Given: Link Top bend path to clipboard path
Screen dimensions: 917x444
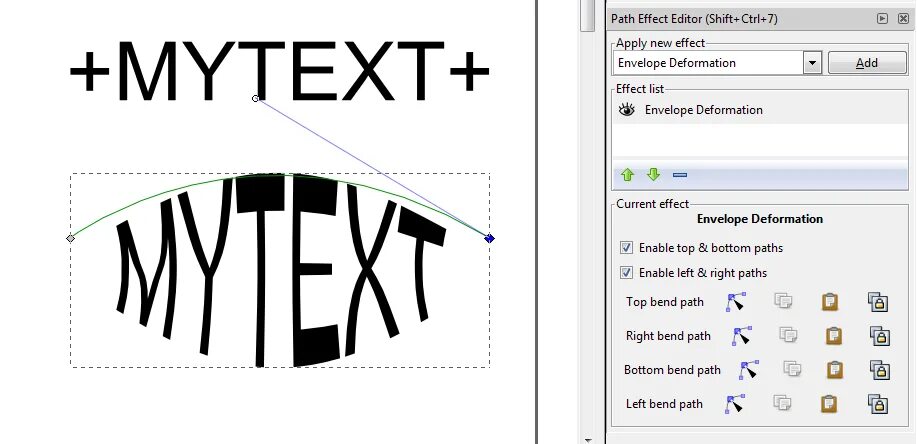Looking at the screenshot, I should tap(878, 302).
